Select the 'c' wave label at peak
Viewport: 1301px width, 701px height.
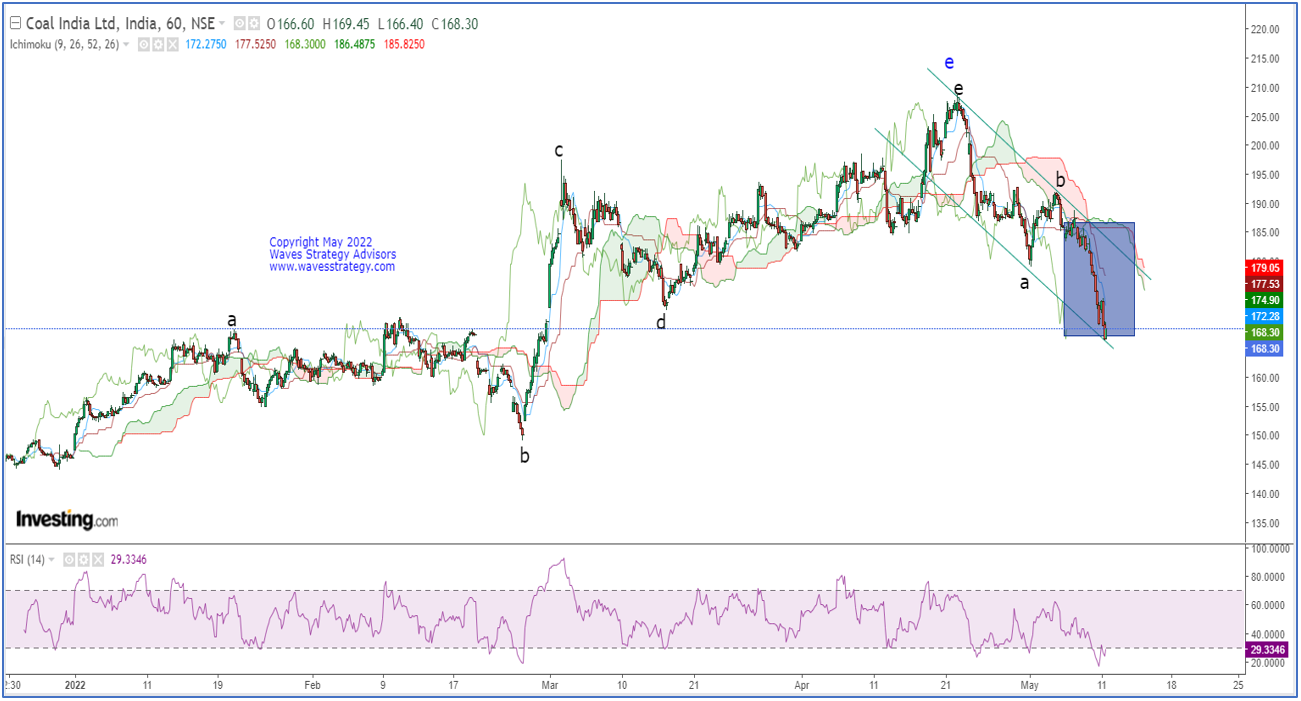[x=559, y=151]
